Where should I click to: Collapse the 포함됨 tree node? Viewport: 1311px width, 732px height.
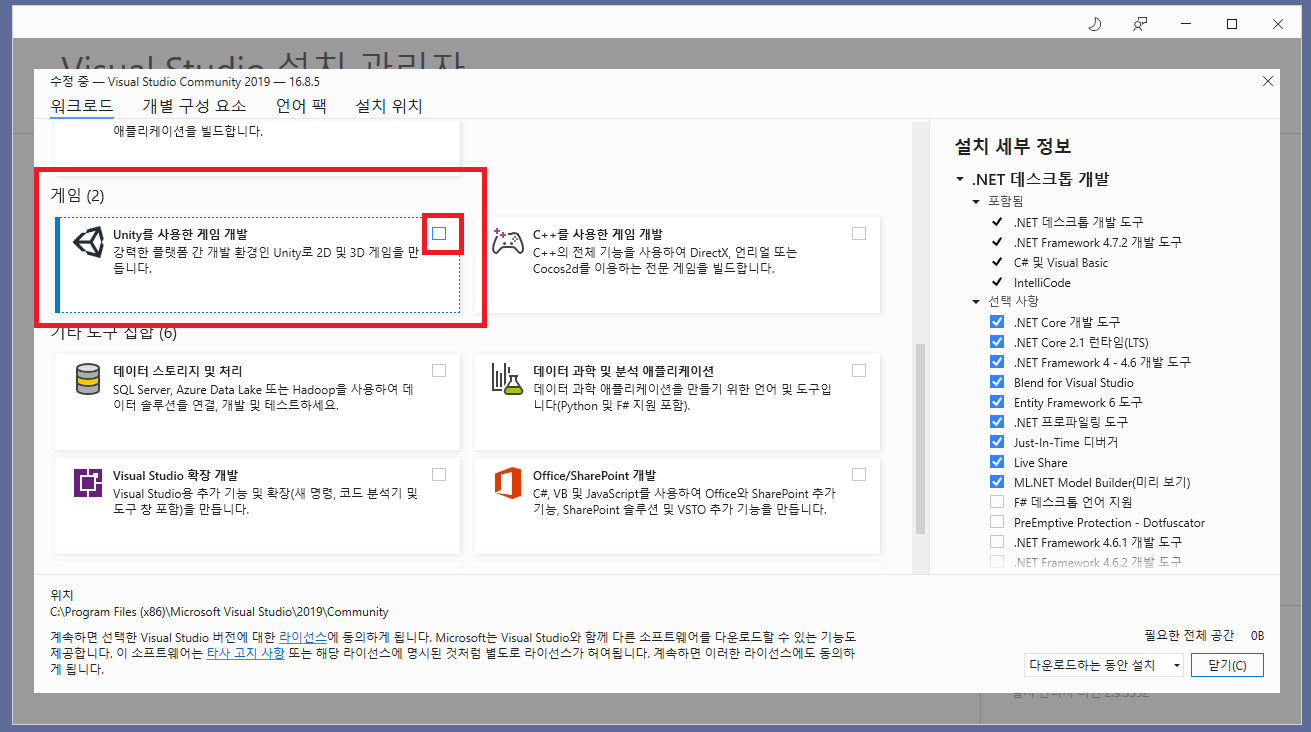[x=977, y=202]
